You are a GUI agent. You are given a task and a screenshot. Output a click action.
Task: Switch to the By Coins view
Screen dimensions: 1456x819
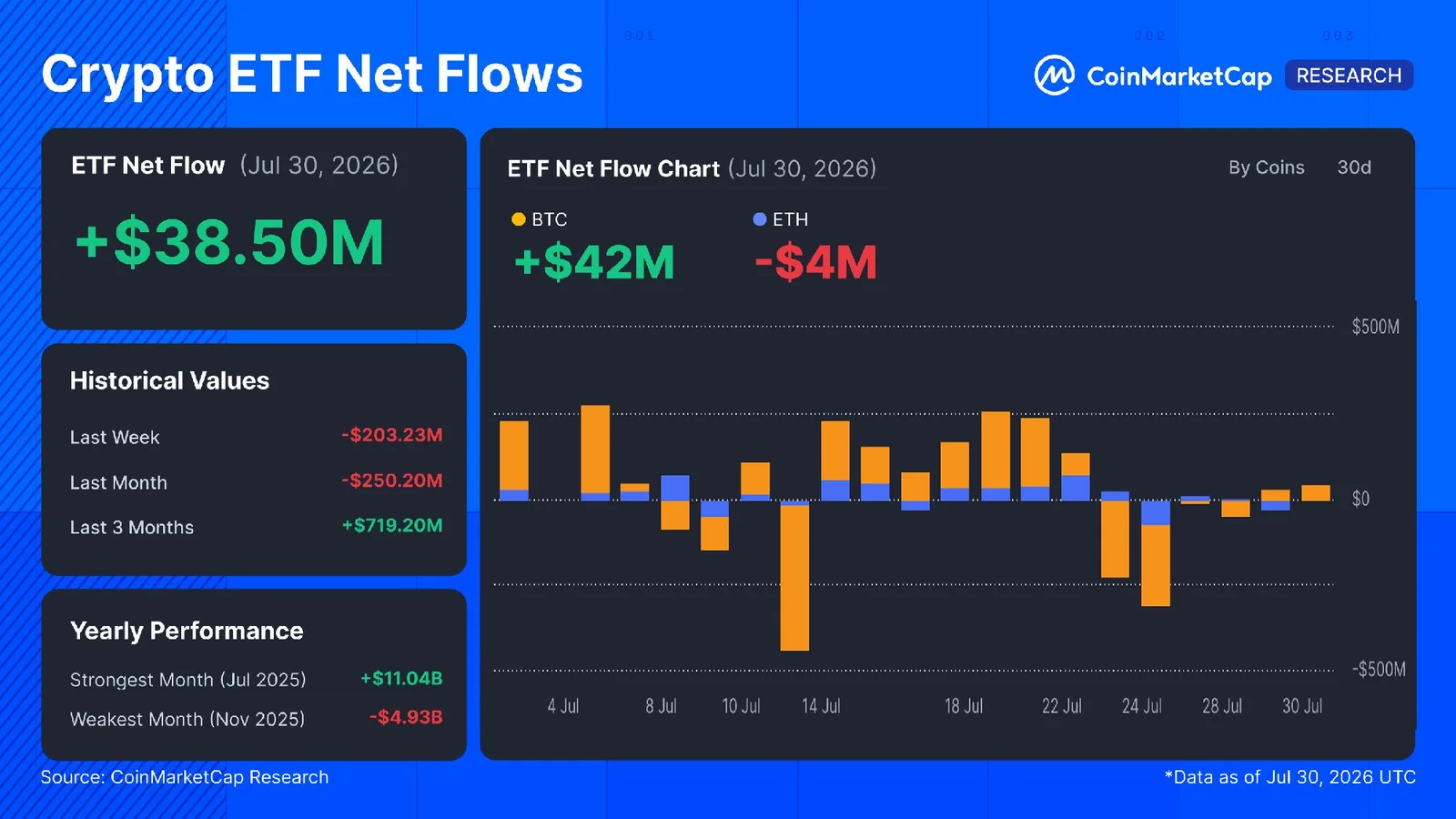click(1266, 167)
